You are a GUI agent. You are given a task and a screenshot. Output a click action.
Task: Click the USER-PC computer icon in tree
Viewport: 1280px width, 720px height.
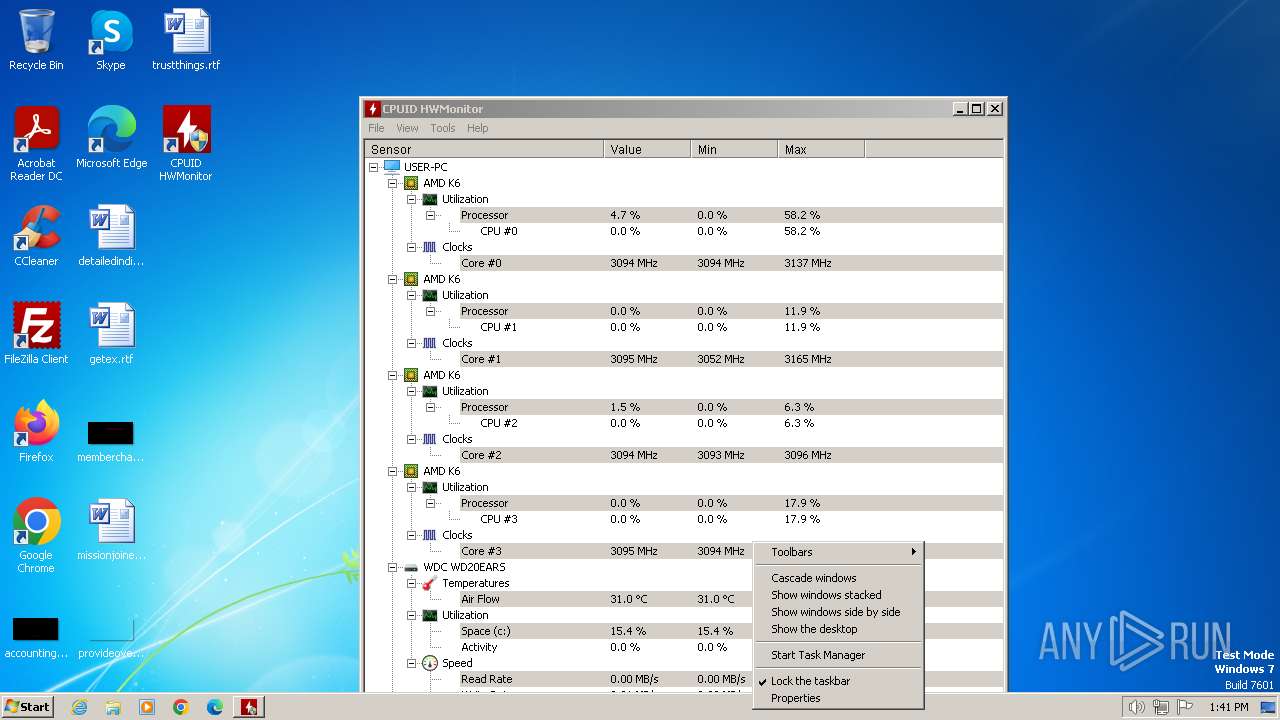pos(392,167)
